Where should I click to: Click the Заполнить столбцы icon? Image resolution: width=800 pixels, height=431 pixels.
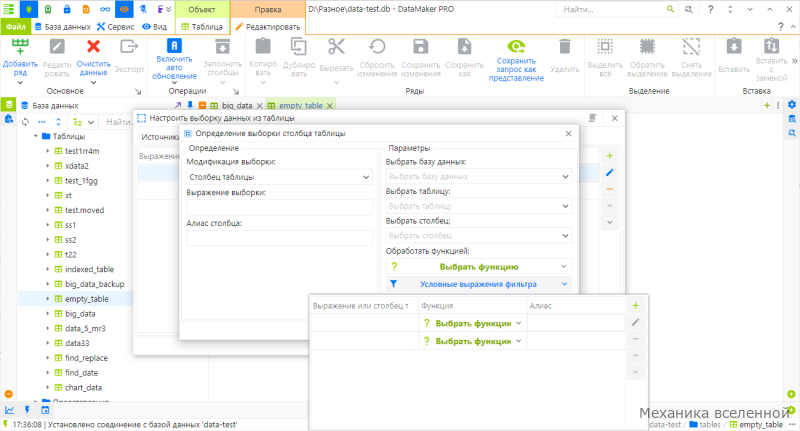222,47
